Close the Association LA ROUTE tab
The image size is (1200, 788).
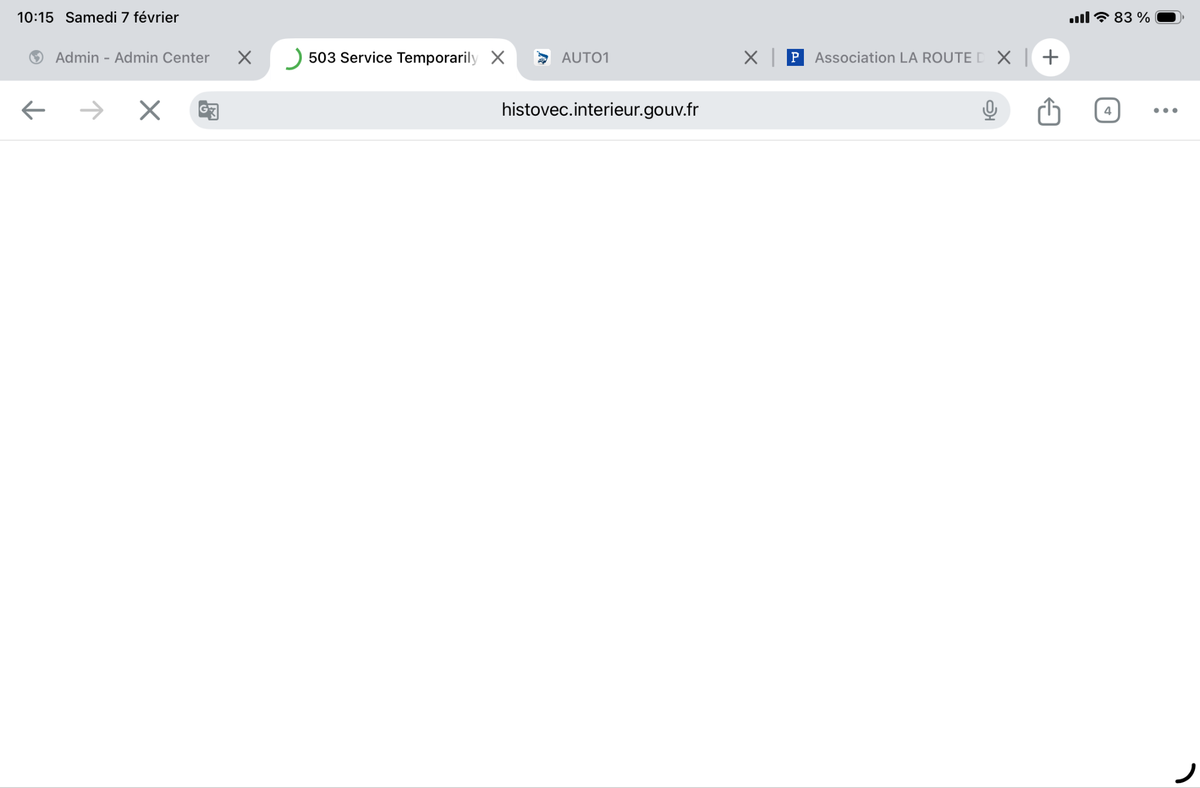[1004, 57]
